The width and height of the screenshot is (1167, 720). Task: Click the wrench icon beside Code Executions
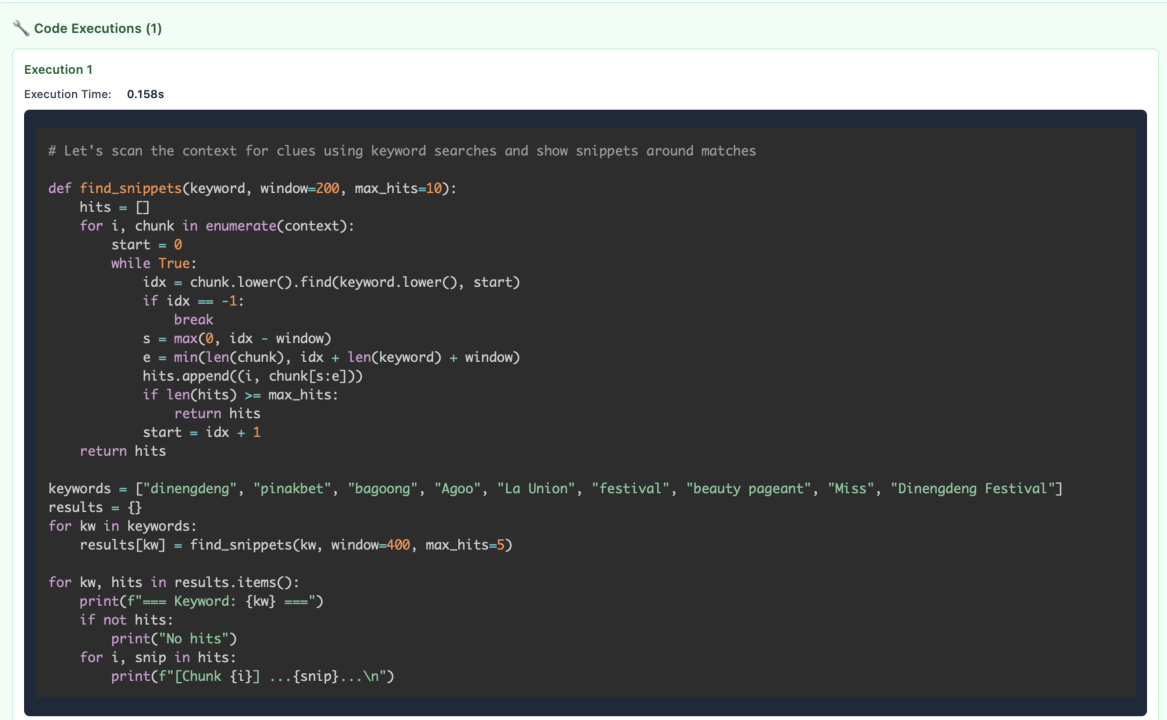(x=21, y=29)
